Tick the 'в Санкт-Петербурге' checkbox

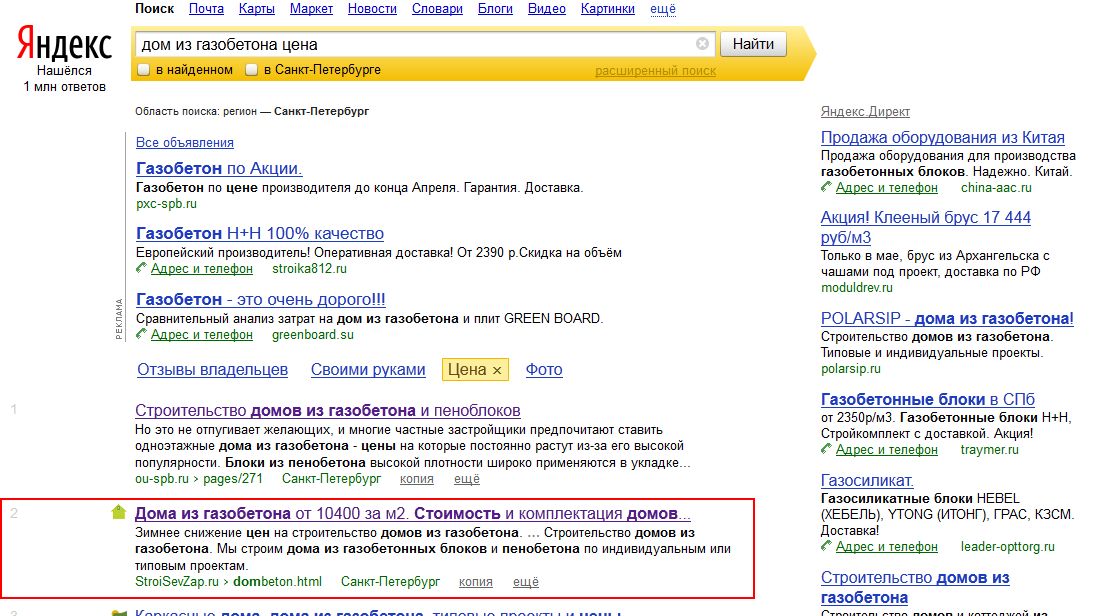(x=251, y=69)
